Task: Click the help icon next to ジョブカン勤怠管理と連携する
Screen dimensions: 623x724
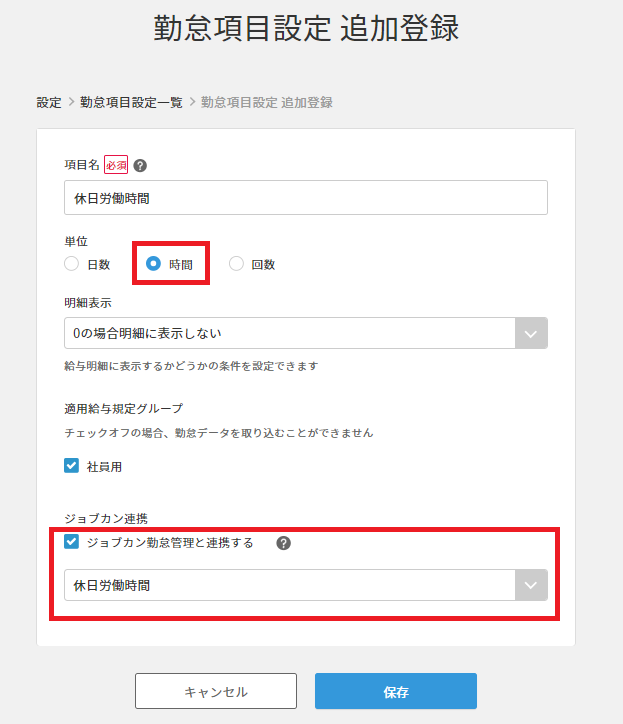Action: (284, 543)
